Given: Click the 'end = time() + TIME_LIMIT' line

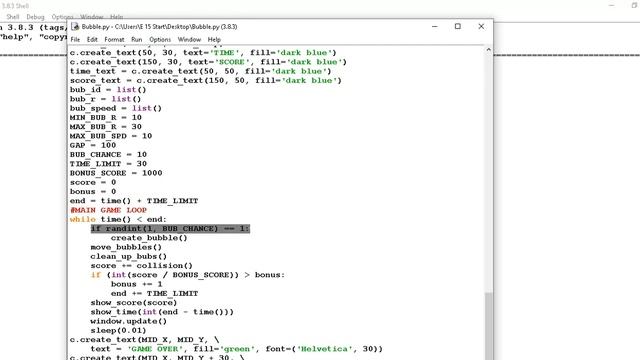Looking at the screenshot, I should [x=134, y=201].
